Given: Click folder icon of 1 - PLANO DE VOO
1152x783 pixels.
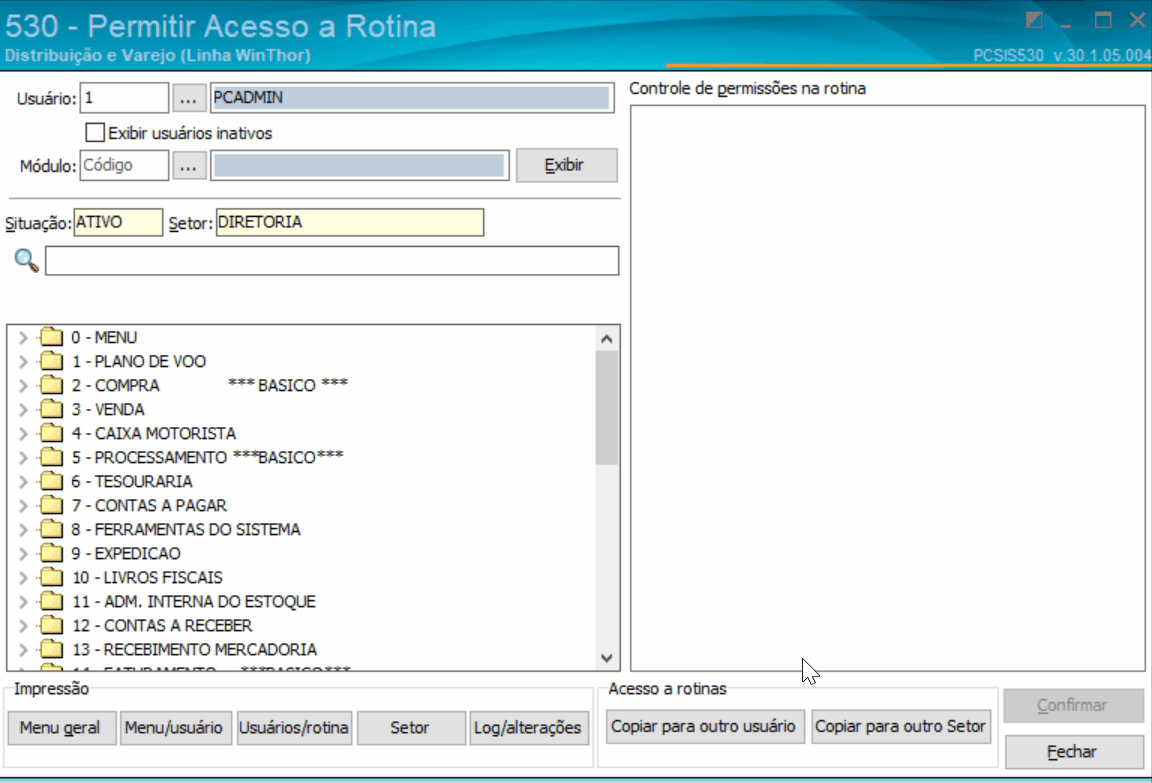Looking at the screenshot, I should click(x=51, y=361).
